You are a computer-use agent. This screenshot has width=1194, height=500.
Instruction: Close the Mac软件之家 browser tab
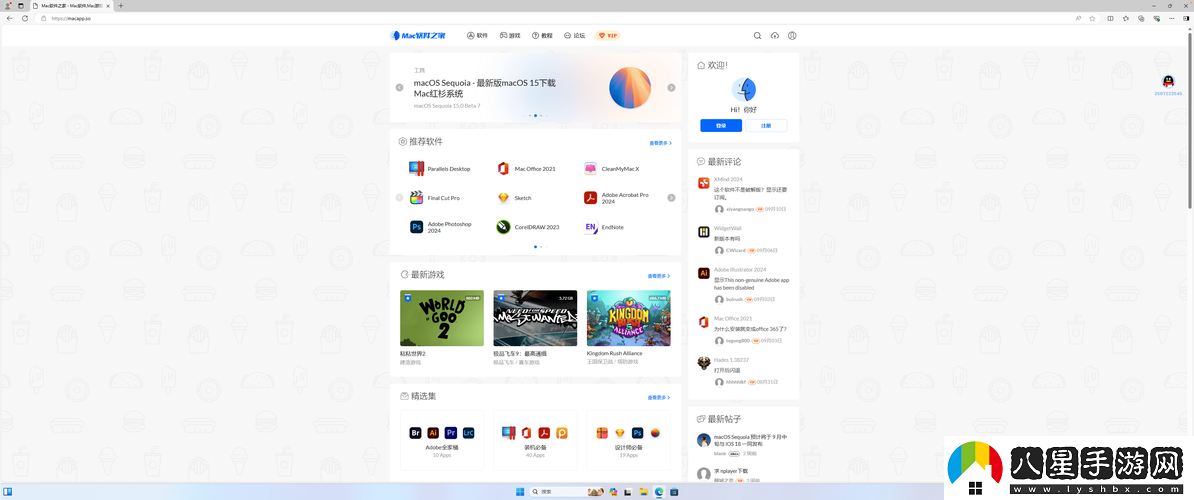pos(108,5)
